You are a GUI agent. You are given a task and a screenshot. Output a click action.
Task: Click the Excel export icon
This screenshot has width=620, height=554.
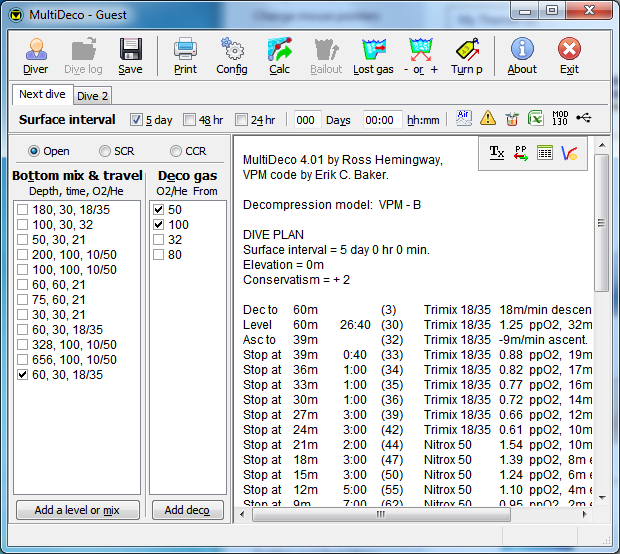[x=535, y=118]
